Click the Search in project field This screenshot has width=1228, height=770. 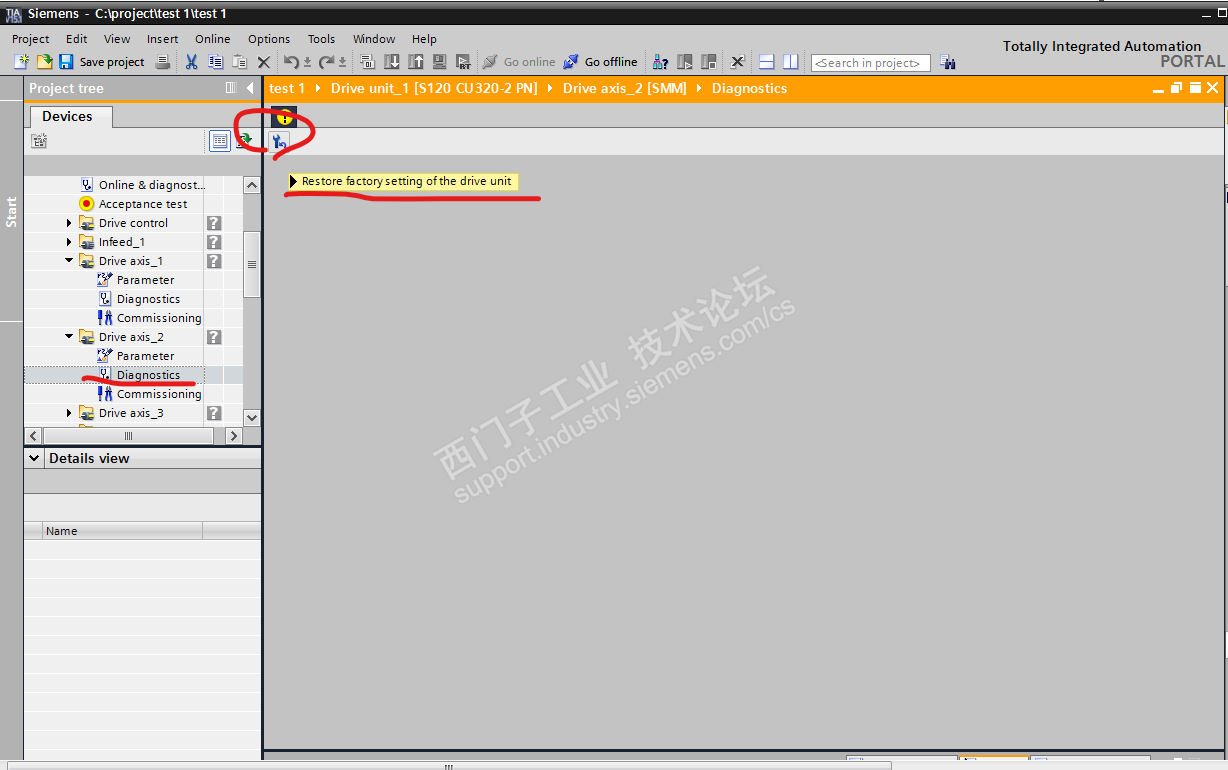tap(870, 63)
